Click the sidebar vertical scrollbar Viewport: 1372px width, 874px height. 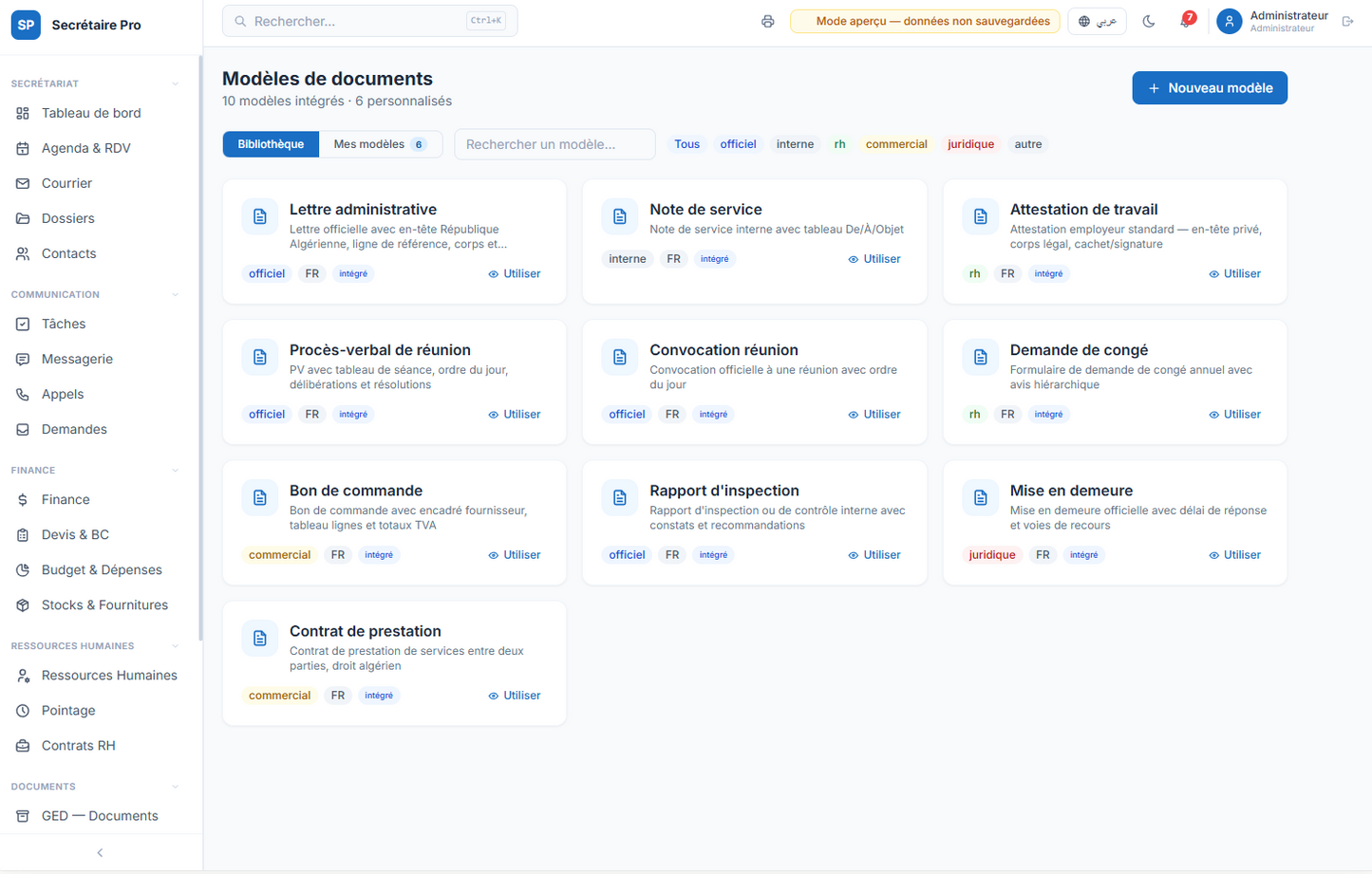pos(200,348)
